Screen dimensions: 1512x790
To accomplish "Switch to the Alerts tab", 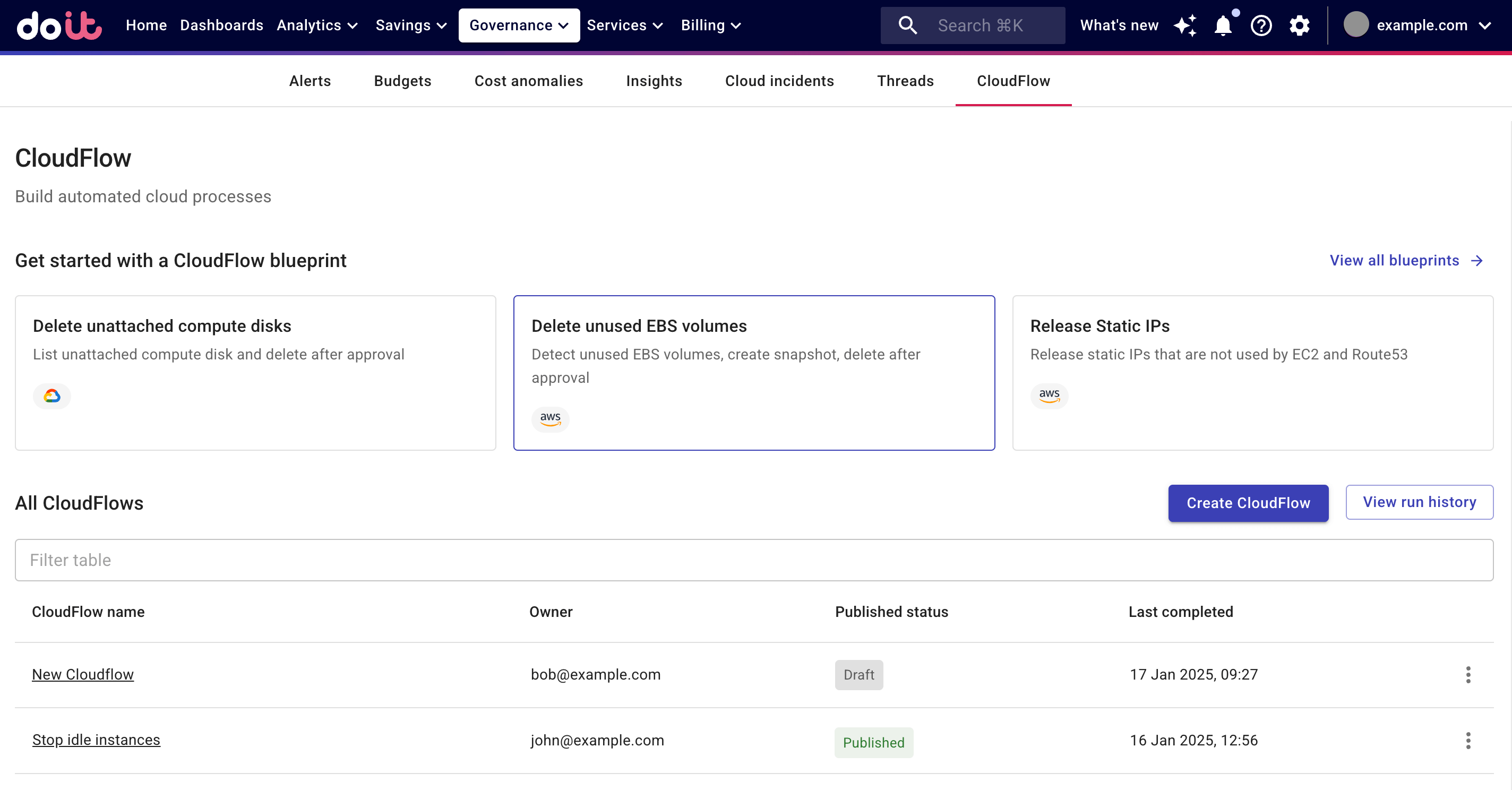I will 310,81.
